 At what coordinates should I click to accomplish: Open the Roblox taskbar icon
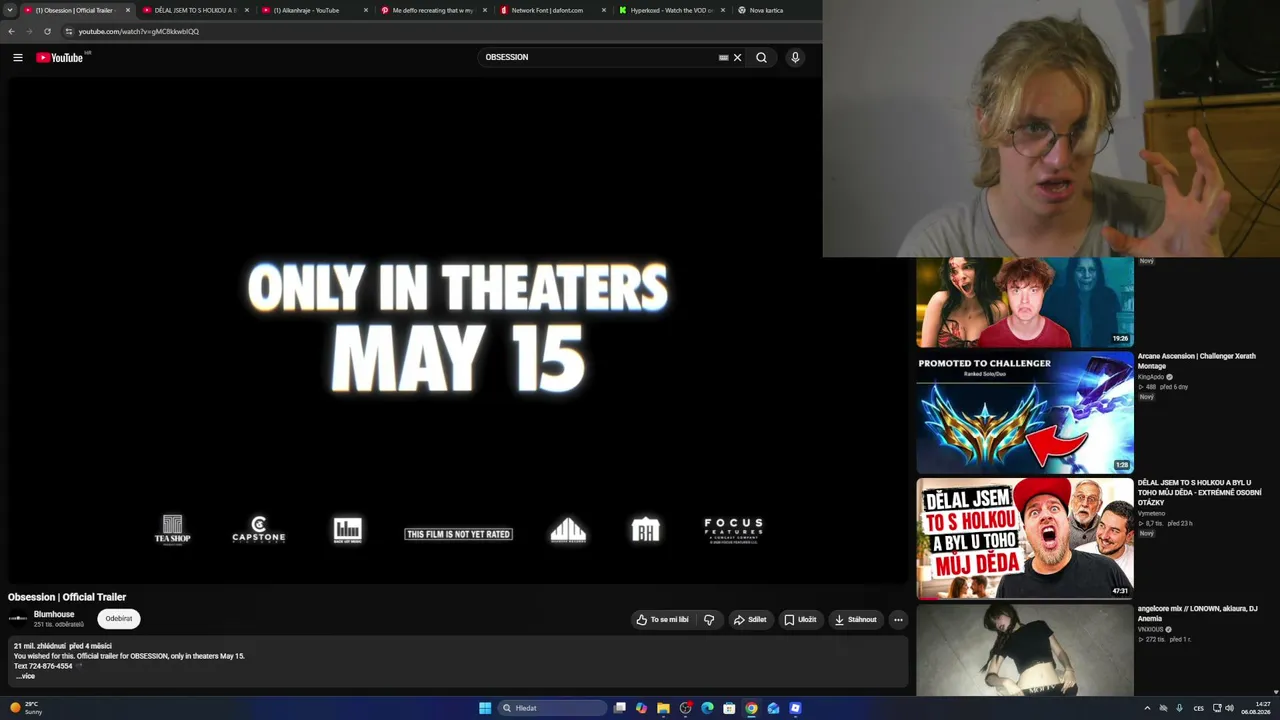coord(795,708)
